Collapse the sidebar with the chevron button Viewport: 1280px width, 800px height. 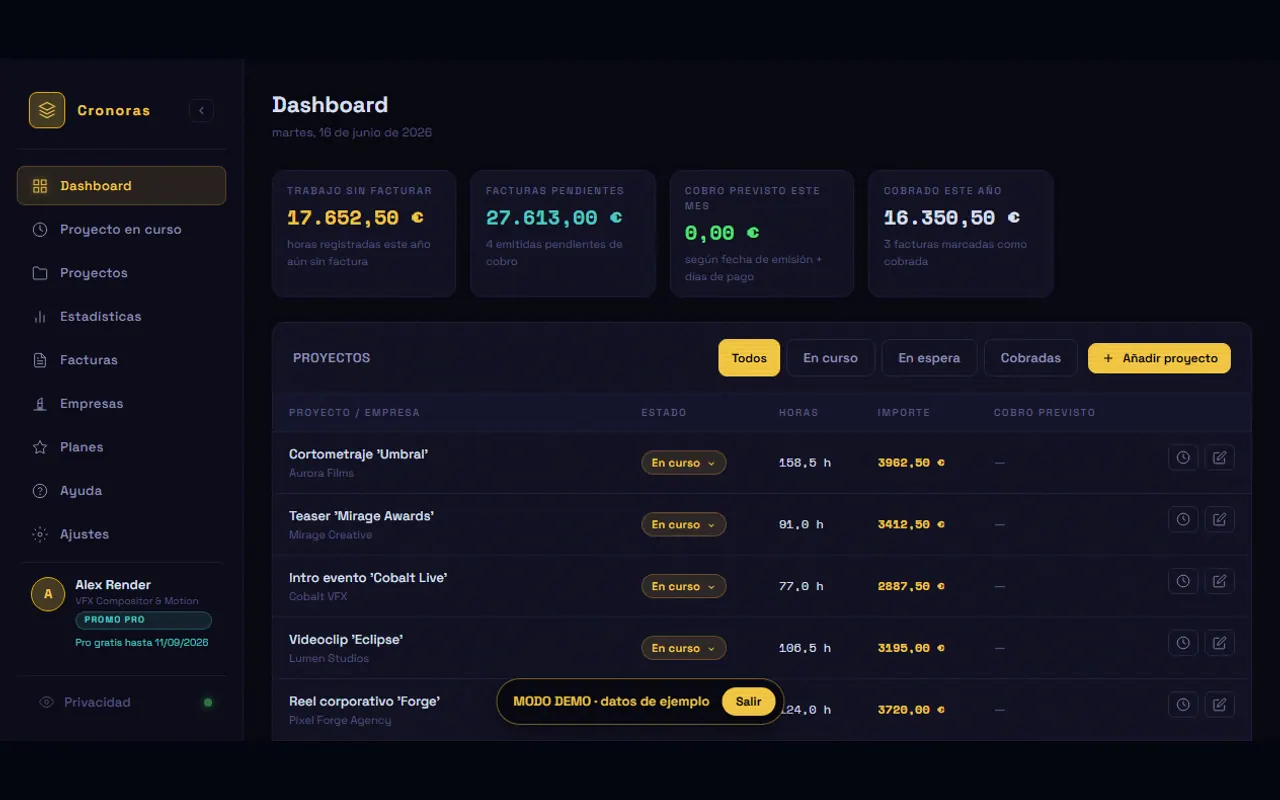click(201, 110)
